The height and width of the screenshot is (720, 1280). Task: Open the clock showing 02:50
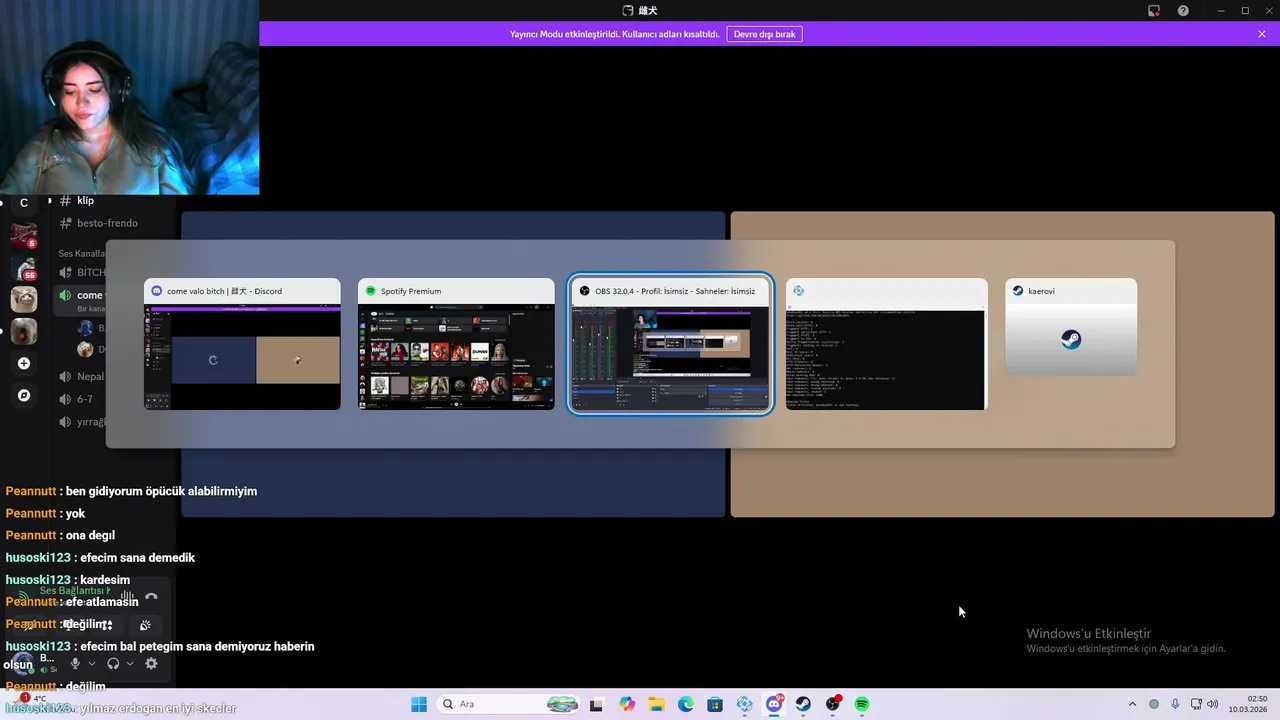tap(1248, 704)
